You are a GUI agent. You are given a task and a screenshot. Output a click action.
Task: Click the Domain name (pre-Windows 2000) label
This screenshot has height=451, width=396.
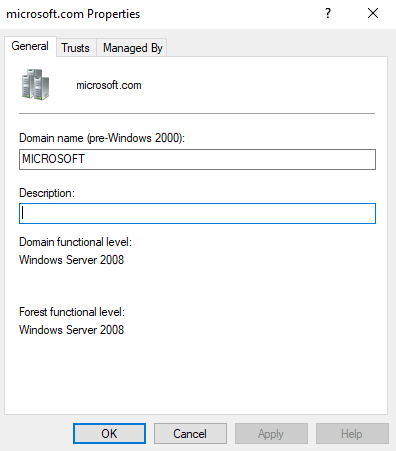click(102, 138)
